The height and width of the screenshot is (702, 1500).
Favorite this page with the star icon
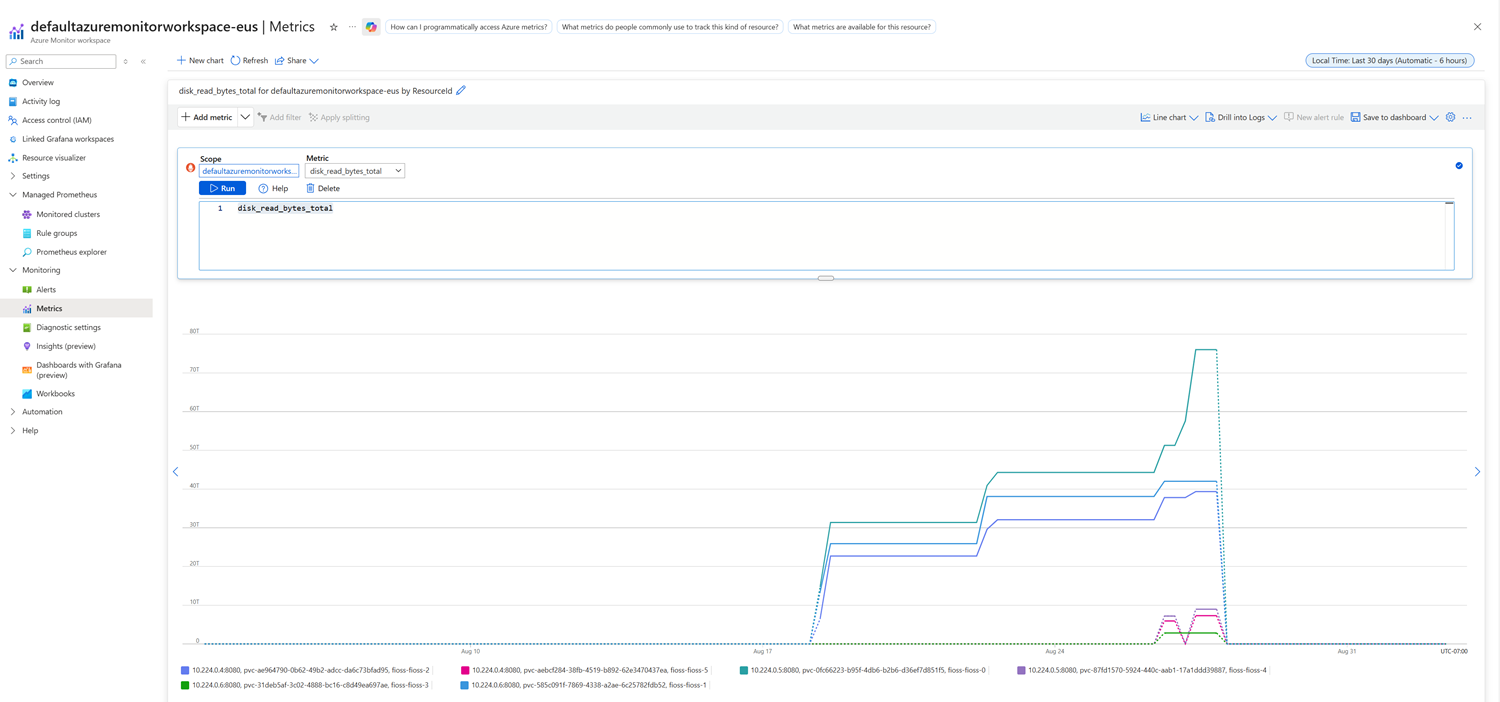click(x=334, y=27)
